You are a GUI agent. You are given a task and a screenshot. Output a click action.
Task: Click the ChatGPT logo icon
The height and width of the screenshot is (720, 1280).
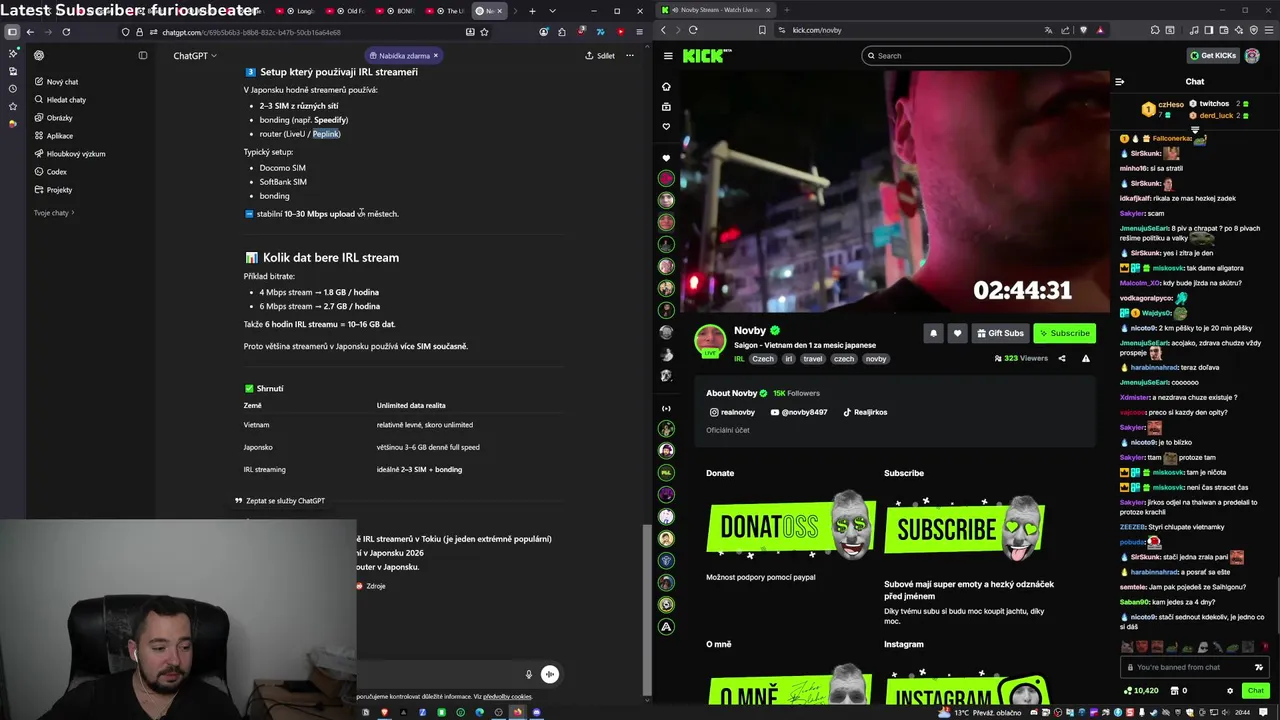[x=39, y=56]
